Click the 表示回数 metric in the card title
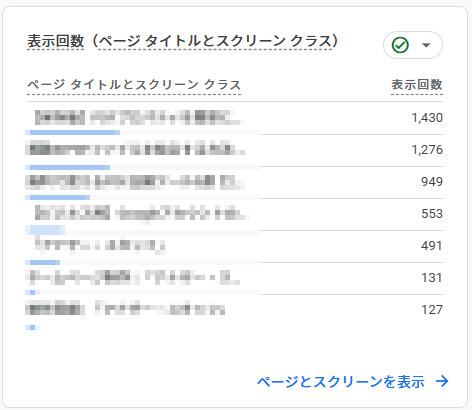The width and height of the screenshot is (472, 410). 55,41
